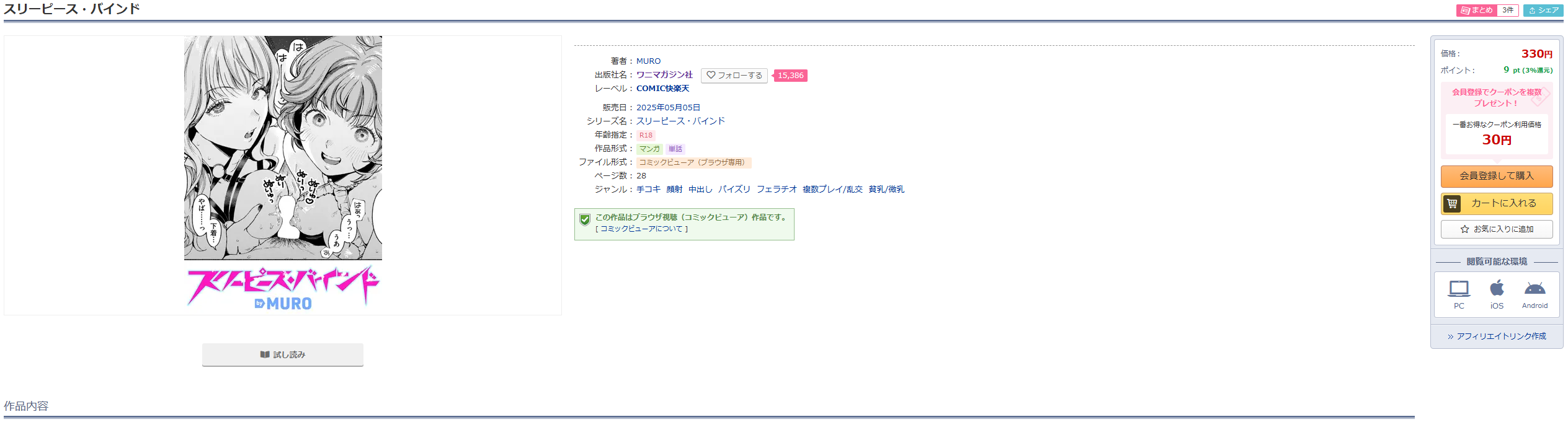
Task: Click the cart icon on カートに入れる
Action: pyautogui.click(x=1451, y=203)
